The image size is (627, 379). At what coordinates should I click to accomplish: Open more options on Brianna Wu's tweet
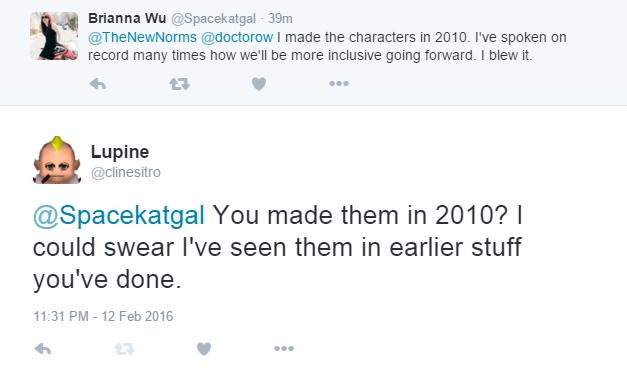(339, 84)
